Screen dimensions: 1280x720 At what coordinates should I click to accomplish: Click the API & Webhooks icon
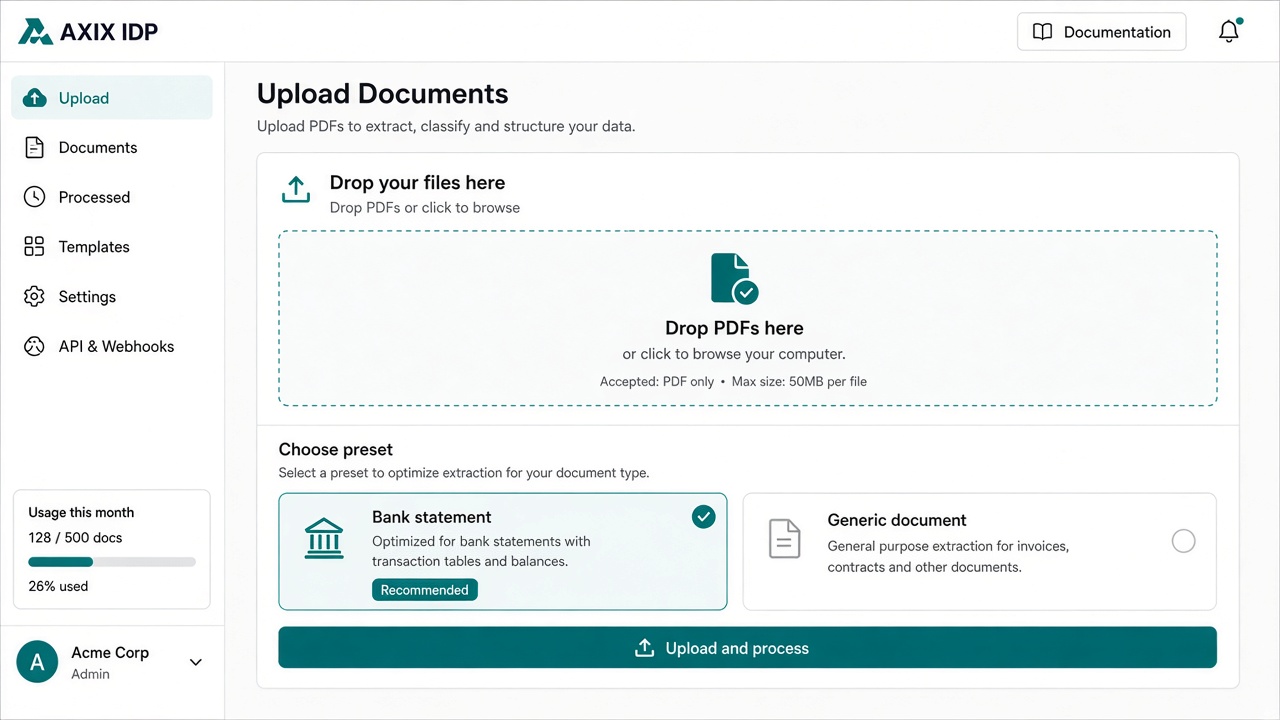tap(34, 347)
